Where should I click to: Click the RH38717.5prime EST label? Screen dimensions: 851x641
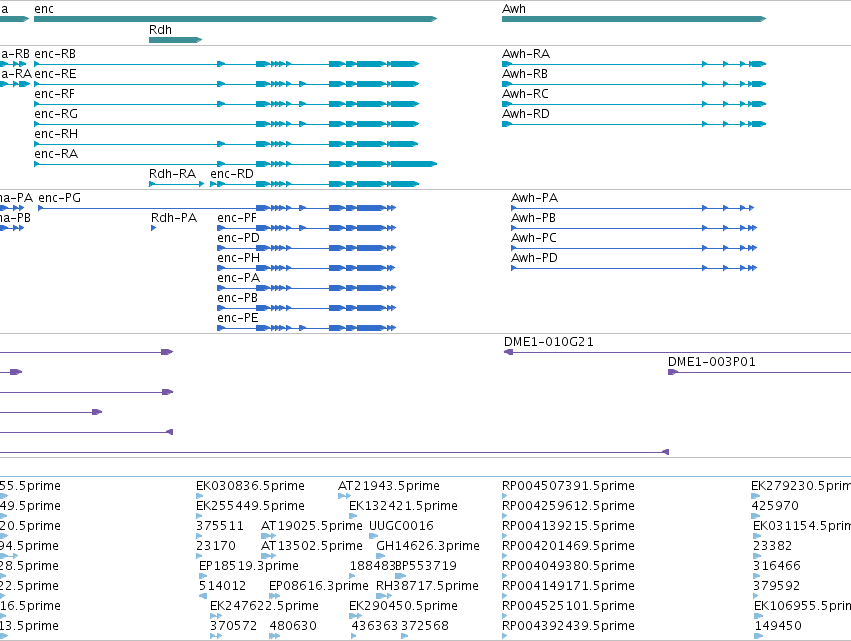[427, 586]
